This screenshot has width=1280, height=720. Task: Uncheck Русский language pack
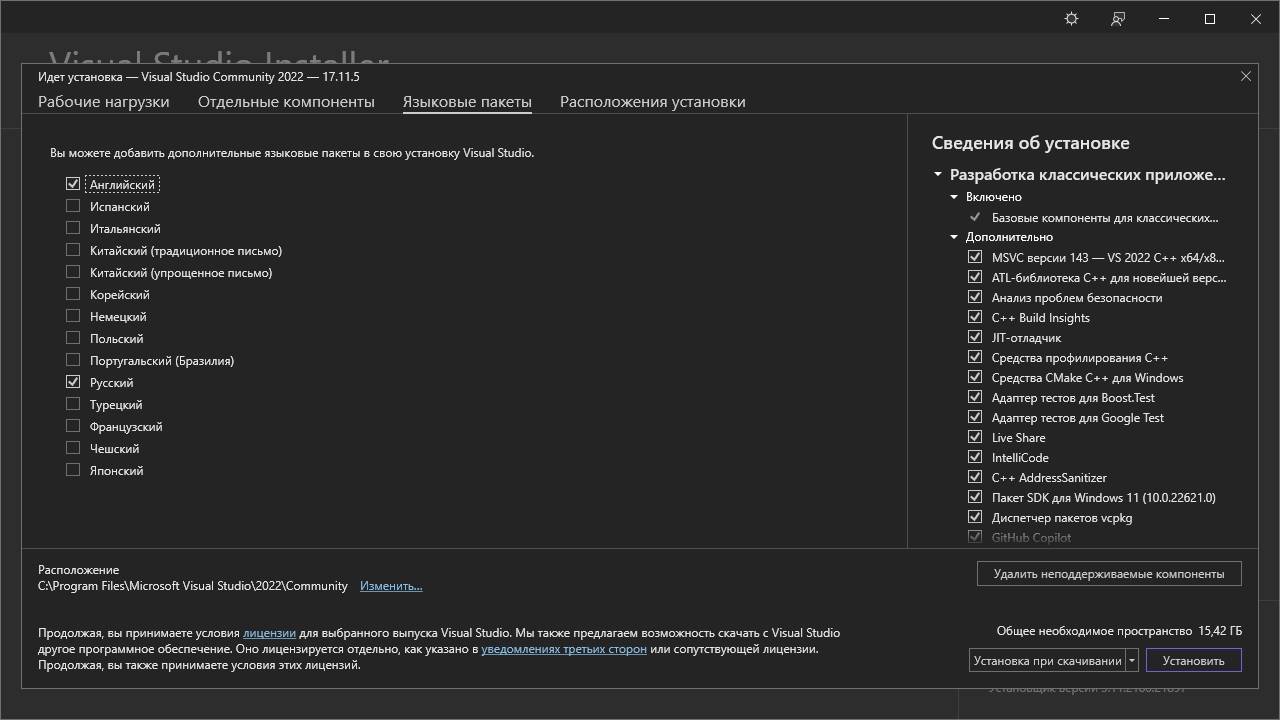click(73, 382)
